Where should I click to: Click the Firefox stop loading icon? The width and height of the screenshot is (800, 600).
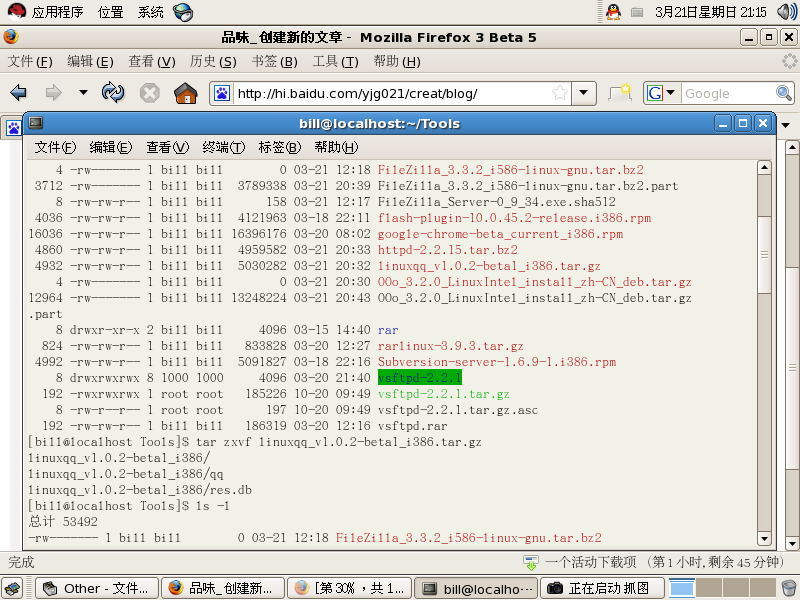(x=149, y=93)
